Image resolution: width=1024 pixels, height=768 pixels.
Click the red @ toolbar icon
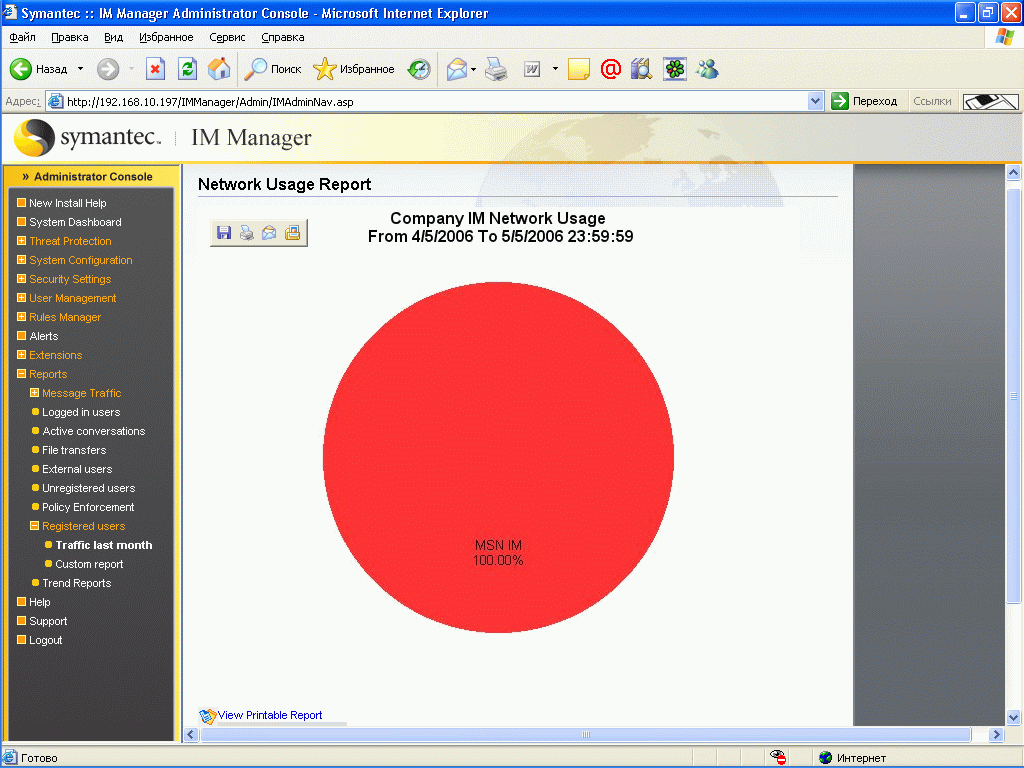click(611, 69)
